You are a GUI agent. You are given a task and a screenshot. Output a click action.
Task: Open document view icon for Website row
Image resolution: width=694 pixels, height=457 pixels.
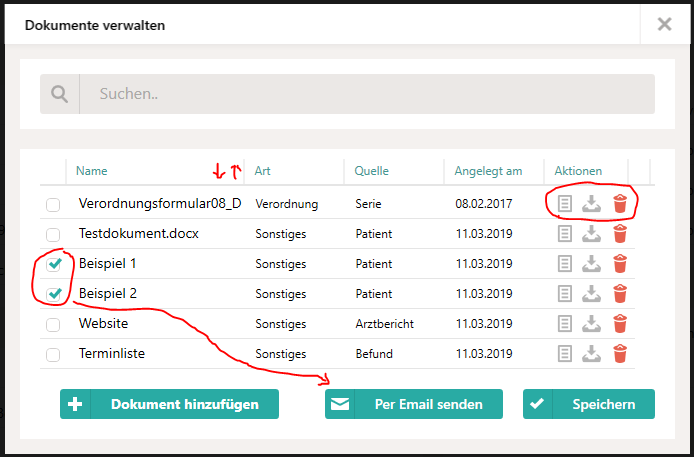point(564,324)
